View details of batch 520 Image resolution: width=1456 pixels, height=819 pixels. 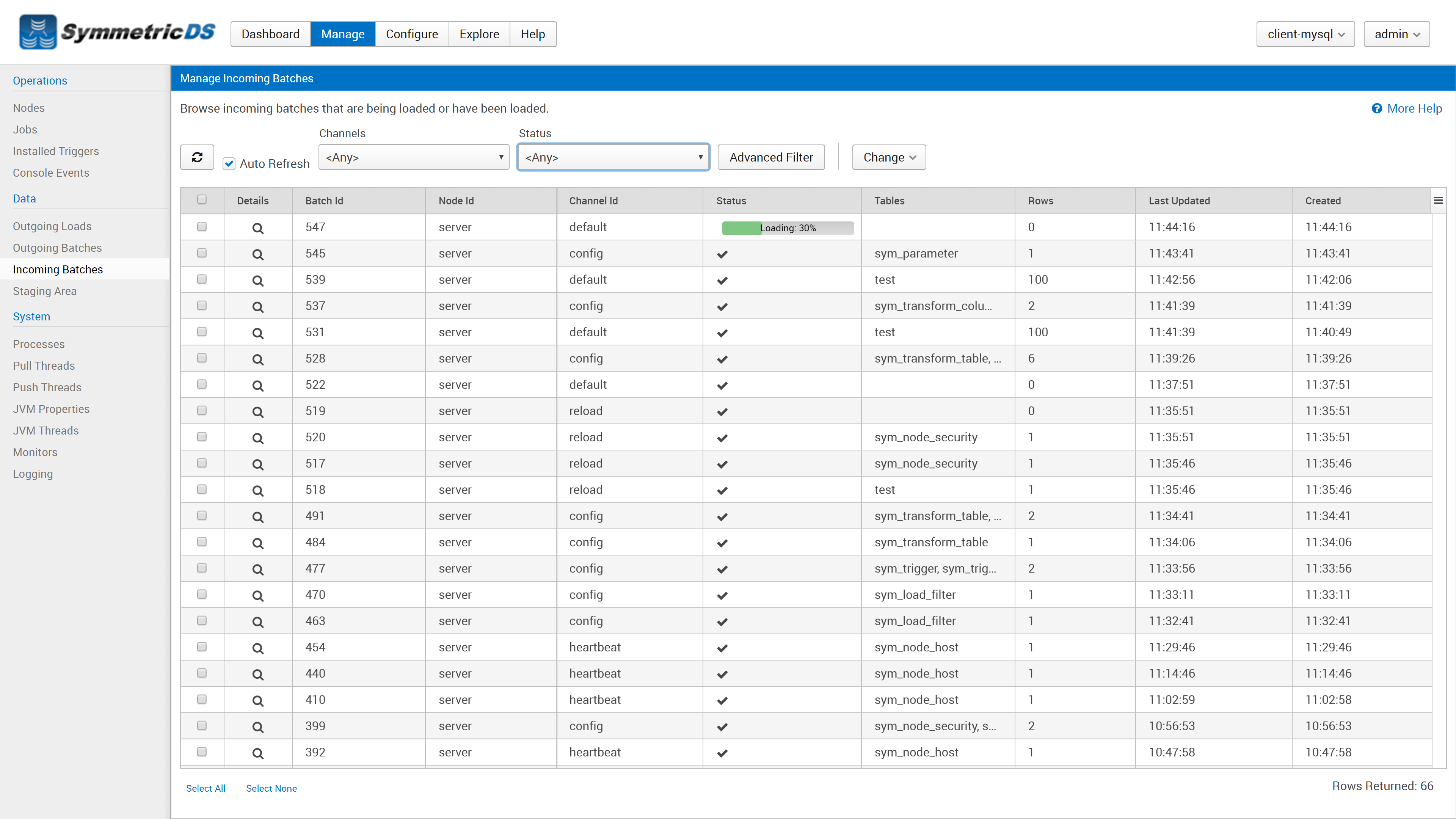(x=258, y=438)
